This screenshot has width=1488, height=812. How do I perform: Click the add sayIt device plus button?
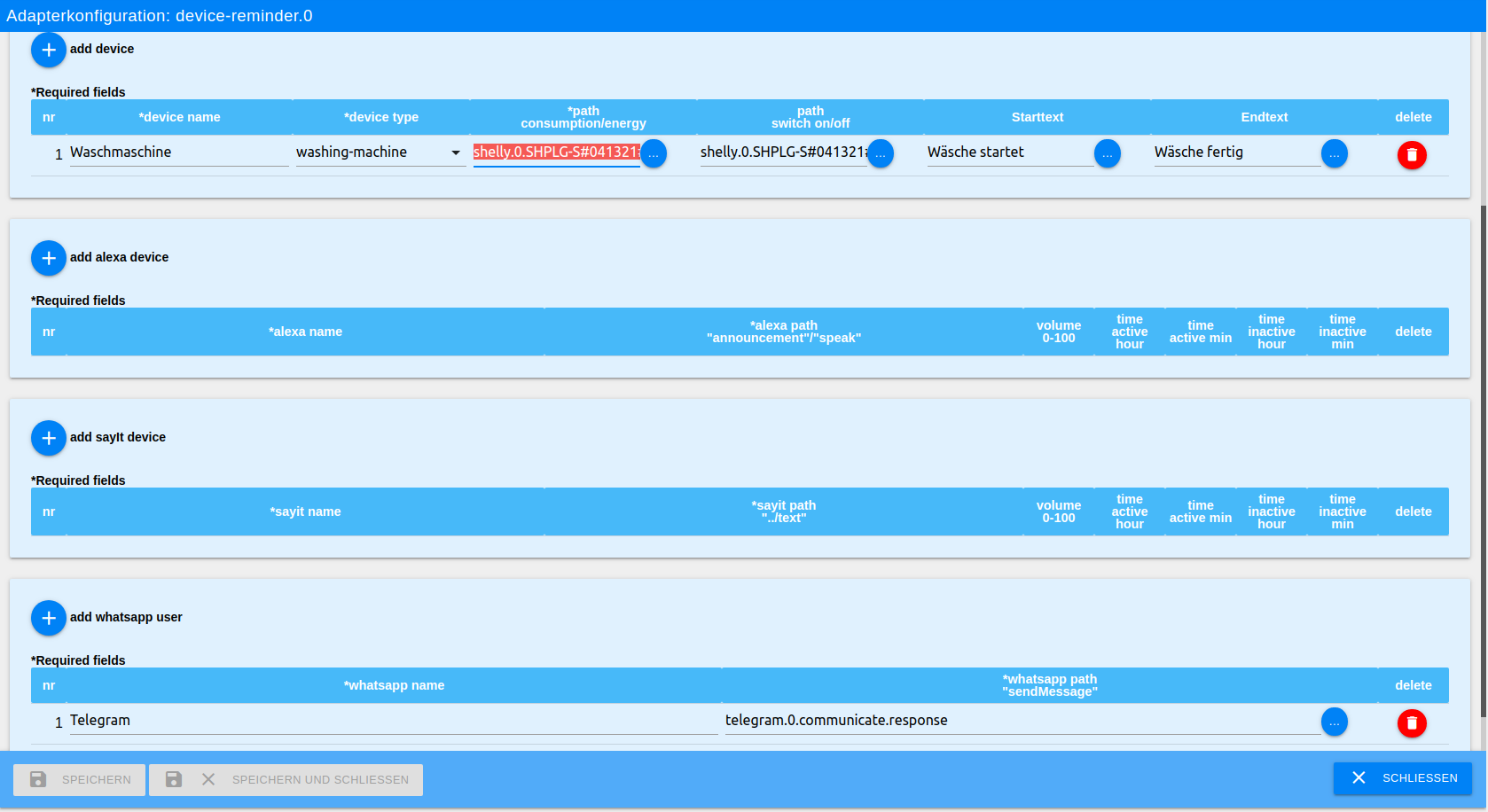pos(49,438)
